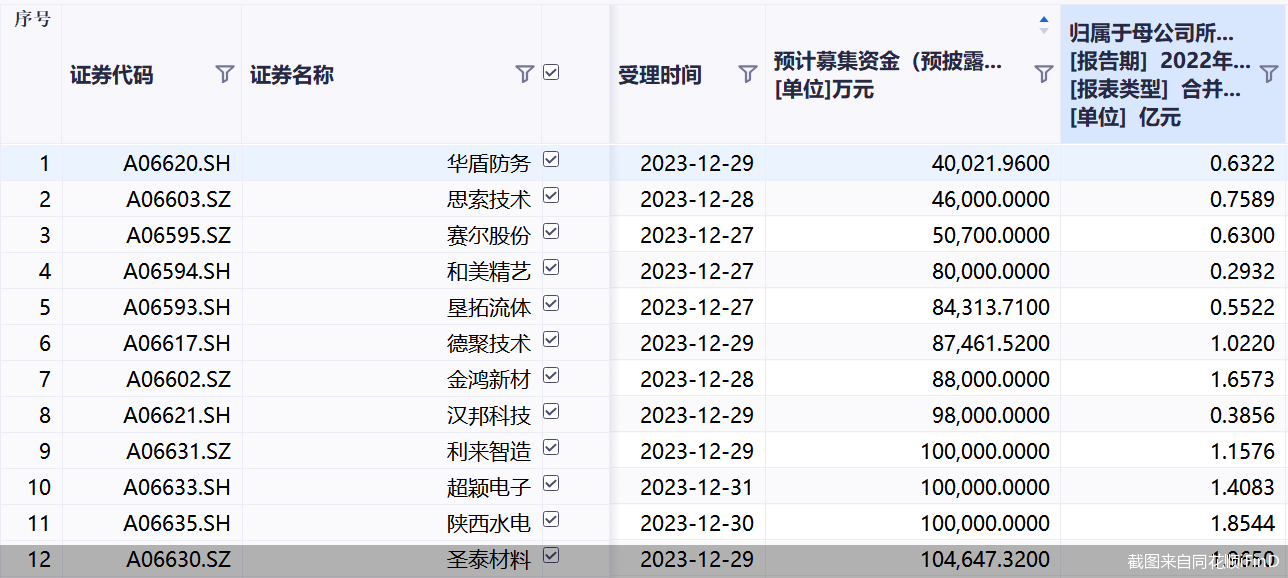This screenshot has height=578, width=1288.
Task: Select the name cell 陕西水电
Action: 489,524
